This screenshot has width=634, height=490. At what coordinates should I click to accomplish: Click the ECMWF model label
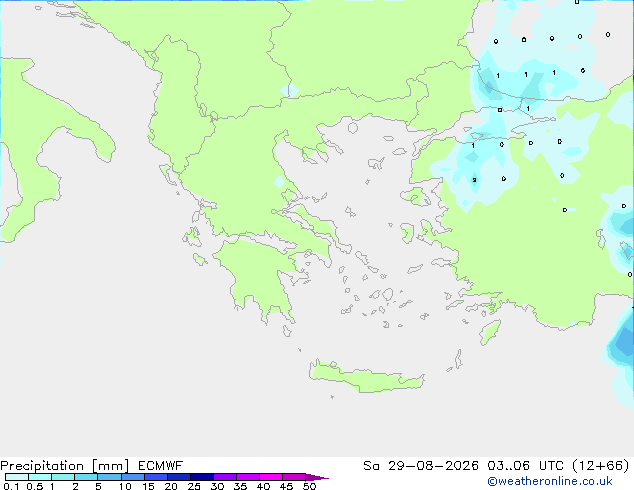click(x=161, y=466)
